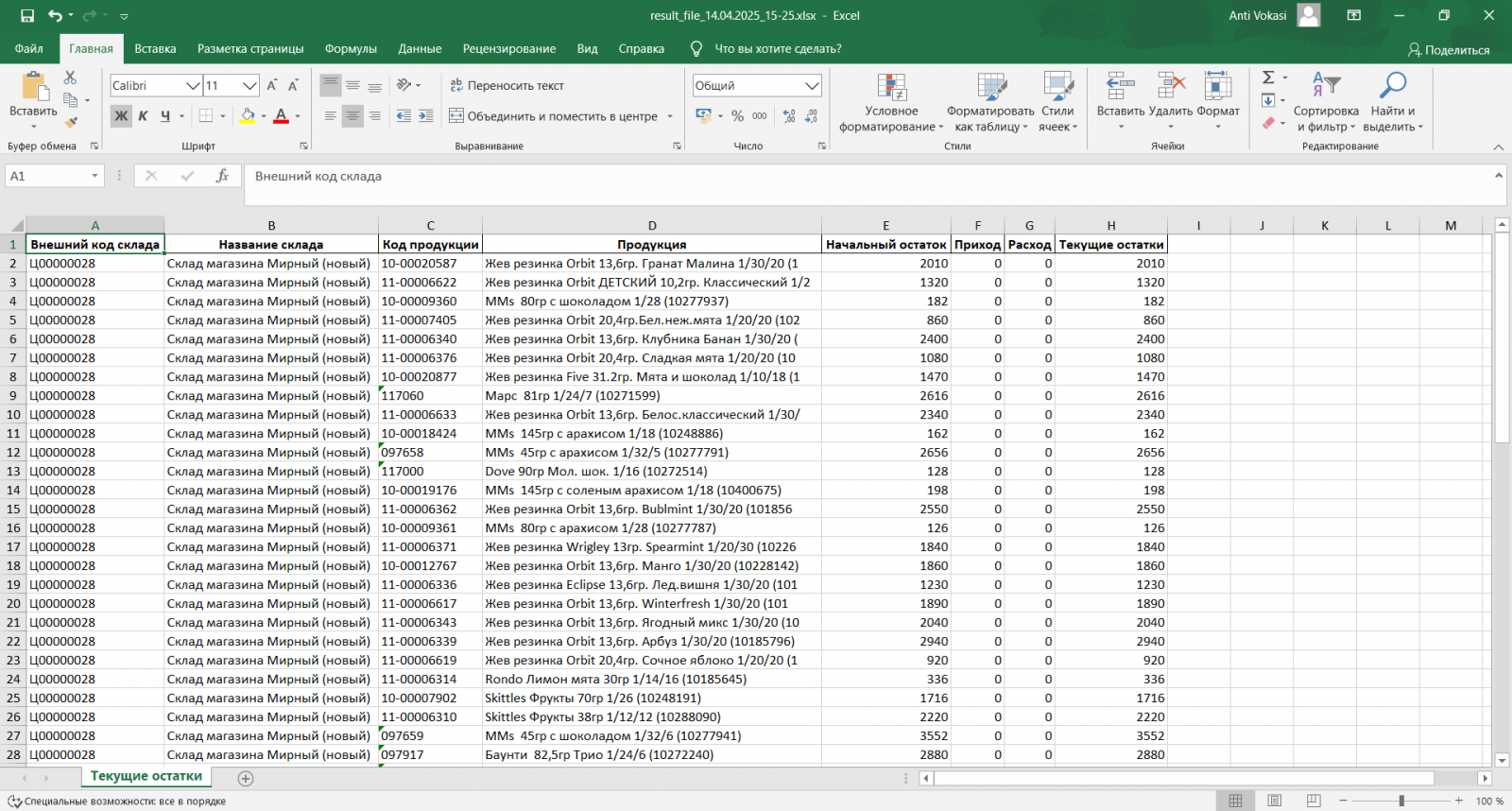Align text to bottom of cell
Viewport: 1512px width, 811px height.
click(x=375, y=85)
